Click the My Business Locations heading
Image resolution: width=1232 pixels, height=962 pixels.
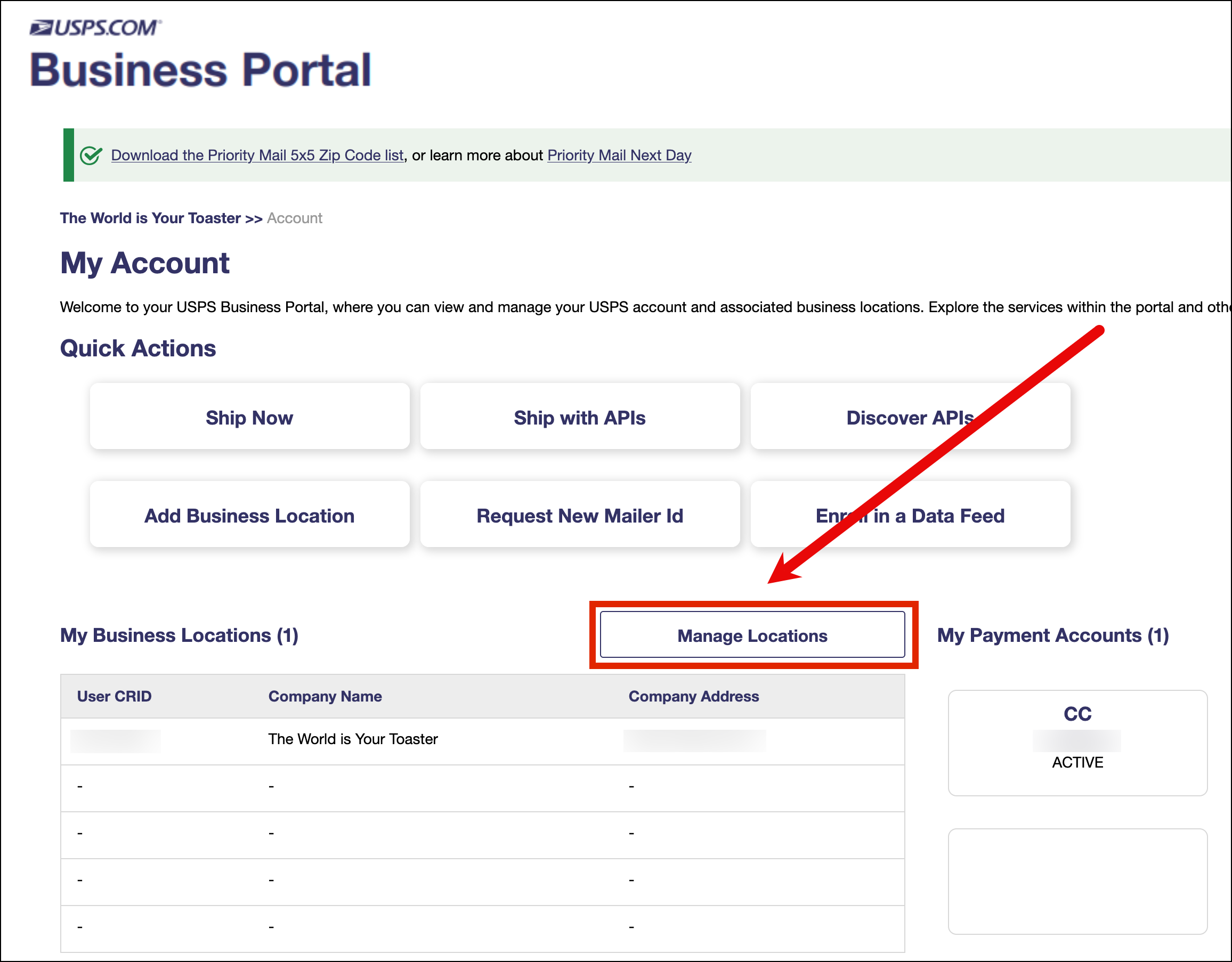tap(180, 635)
